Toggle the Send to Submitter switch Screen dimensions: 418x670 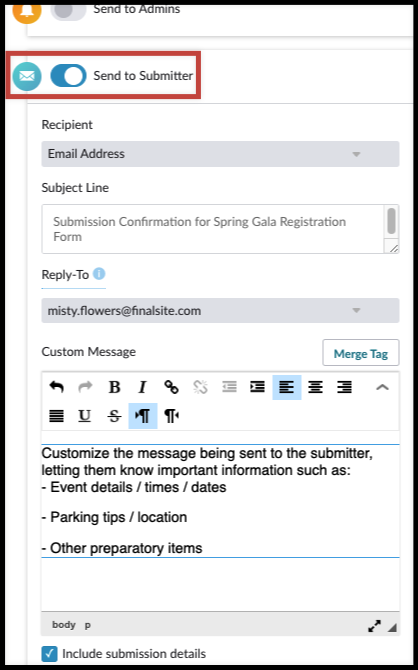68,76
